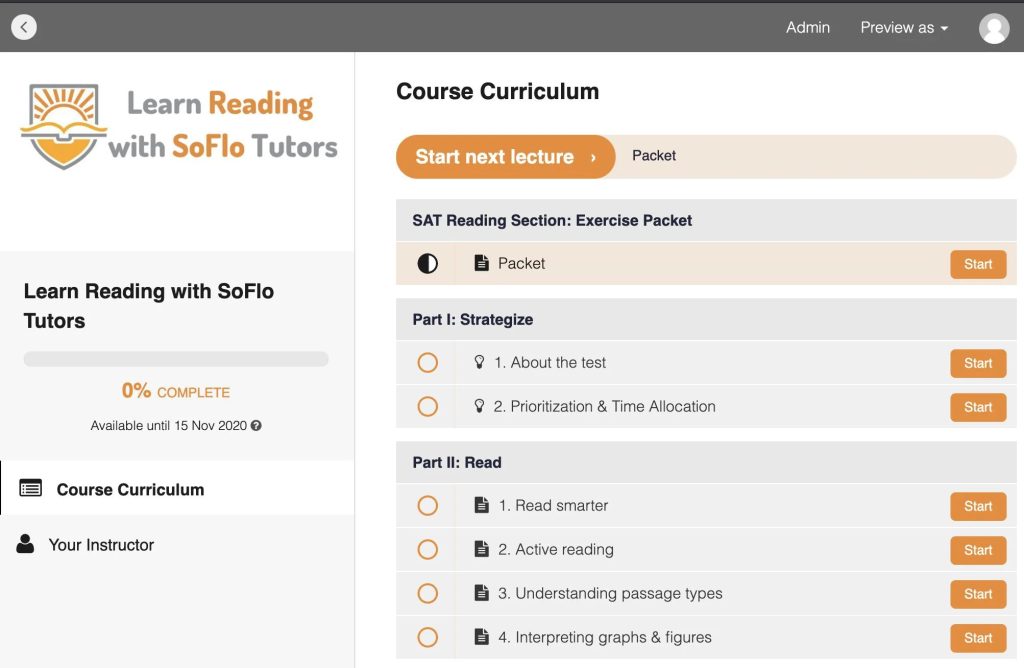
Task: Open 3. Understanding passage types title
Action: [610, 593]
